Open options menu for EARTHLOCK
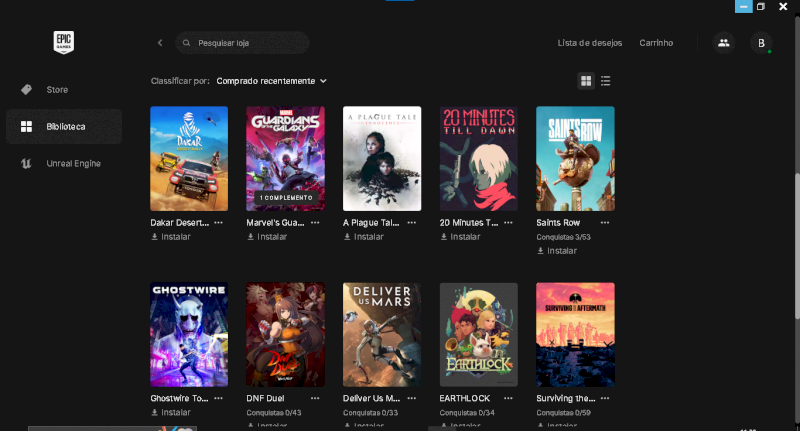The image size is (800, 431). (508, 398)
